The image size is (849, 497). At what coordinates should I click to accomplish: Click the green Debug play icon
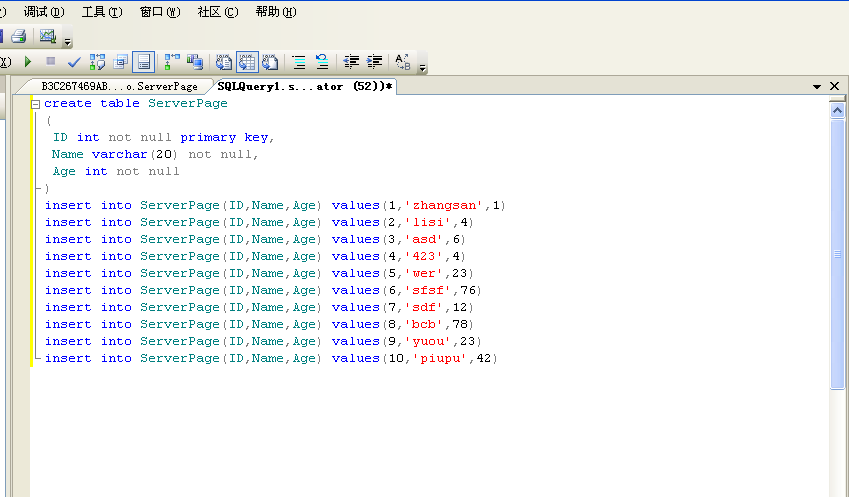(x=28, y=62)
